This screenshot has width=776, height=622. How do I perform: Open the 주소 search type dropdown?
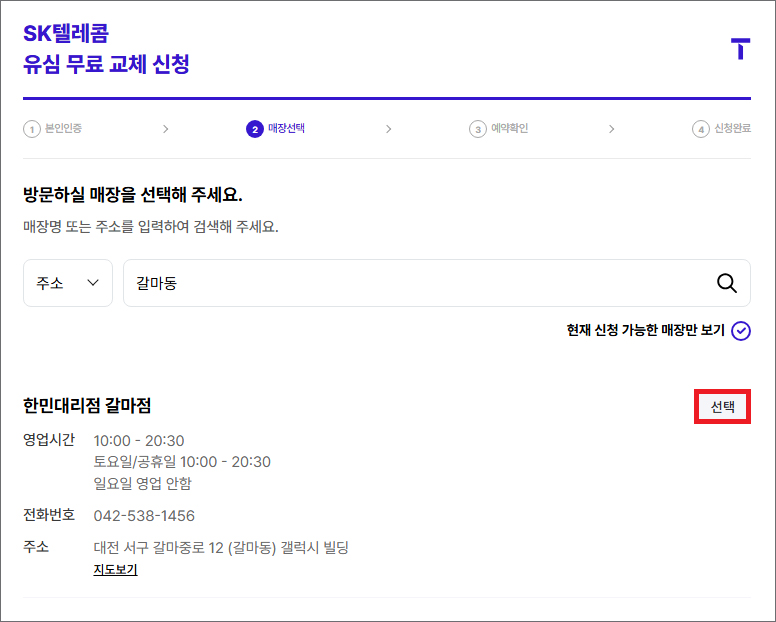(68, 283)
